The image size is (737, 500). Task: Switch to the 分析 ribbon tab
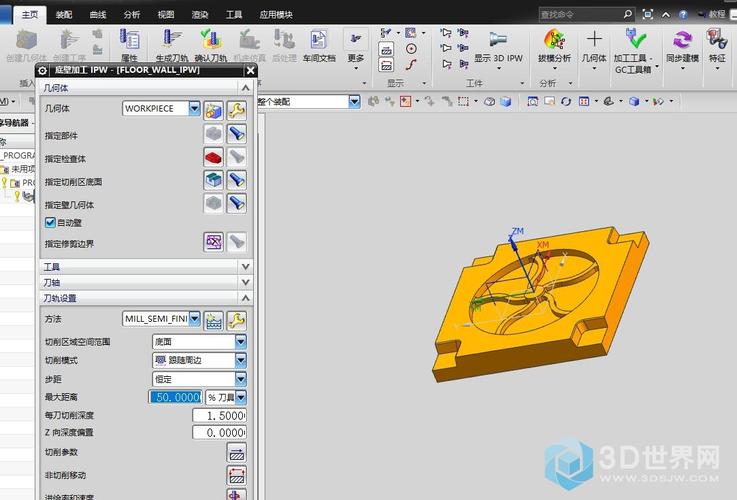131,15
